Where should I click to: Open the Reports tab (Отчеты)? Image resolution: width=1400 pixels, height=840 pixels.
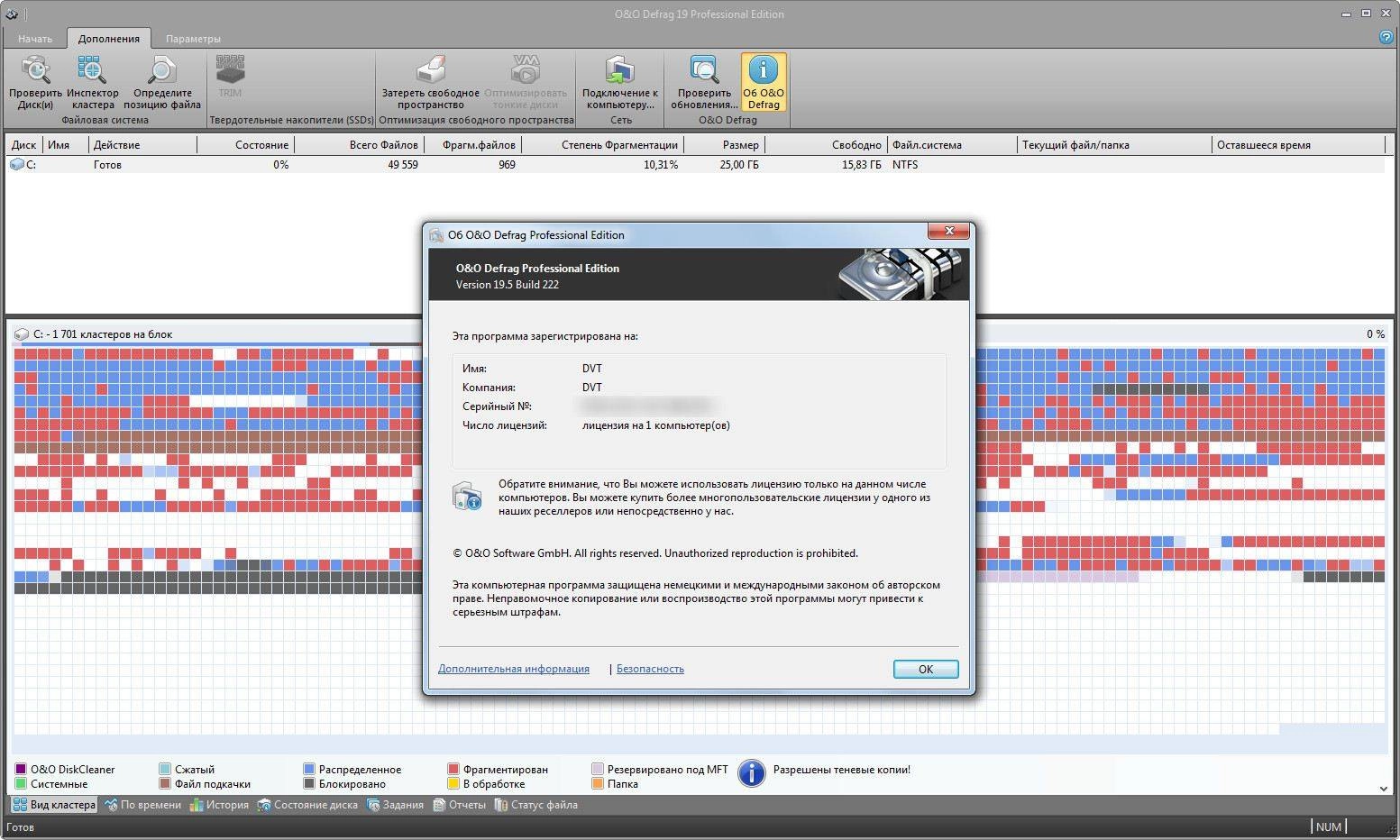(x=459, y=805)
